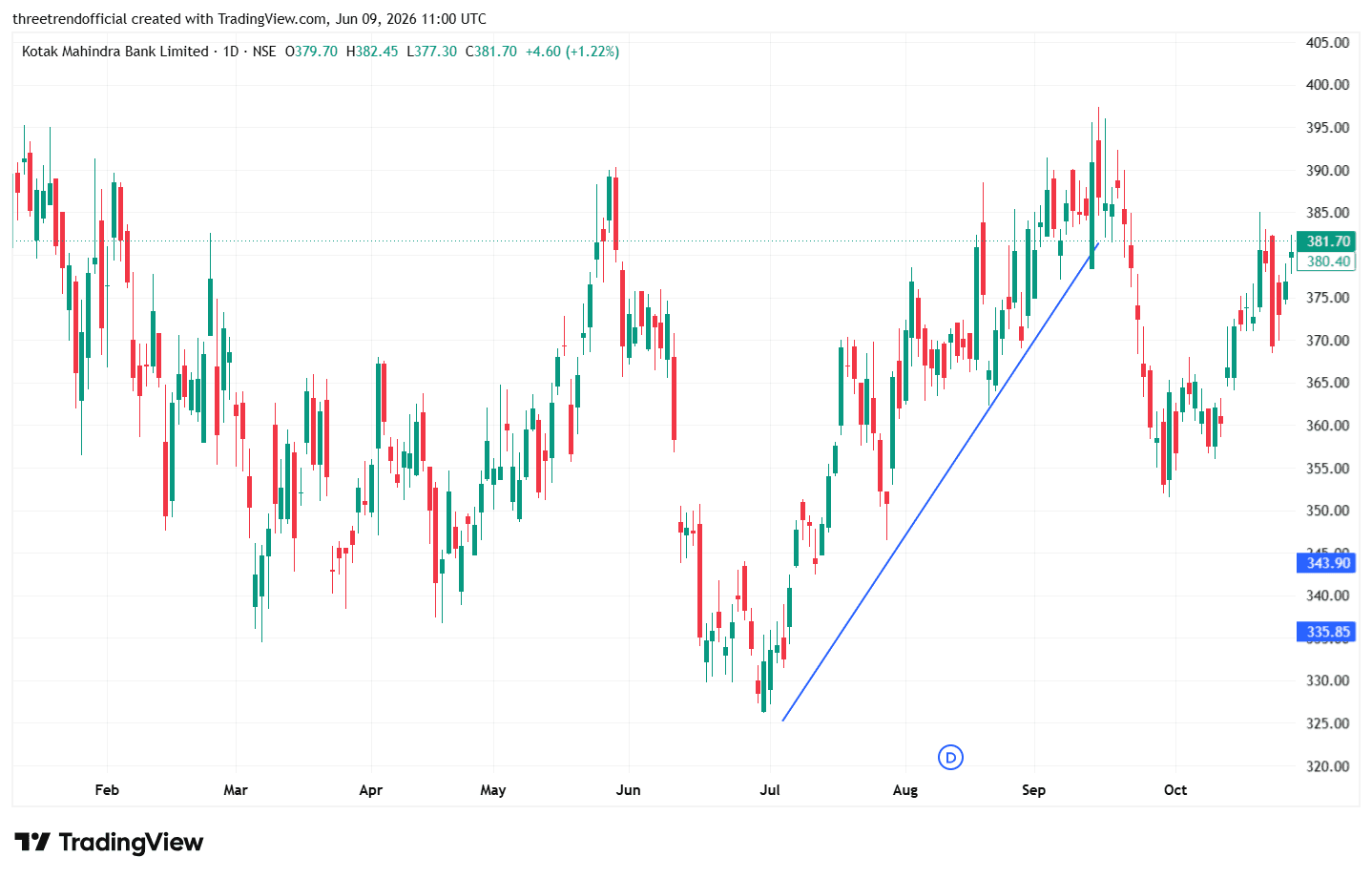This screenshot has height=878, width=1372.
Task: Click the close value C381.70
Action: 491,52
